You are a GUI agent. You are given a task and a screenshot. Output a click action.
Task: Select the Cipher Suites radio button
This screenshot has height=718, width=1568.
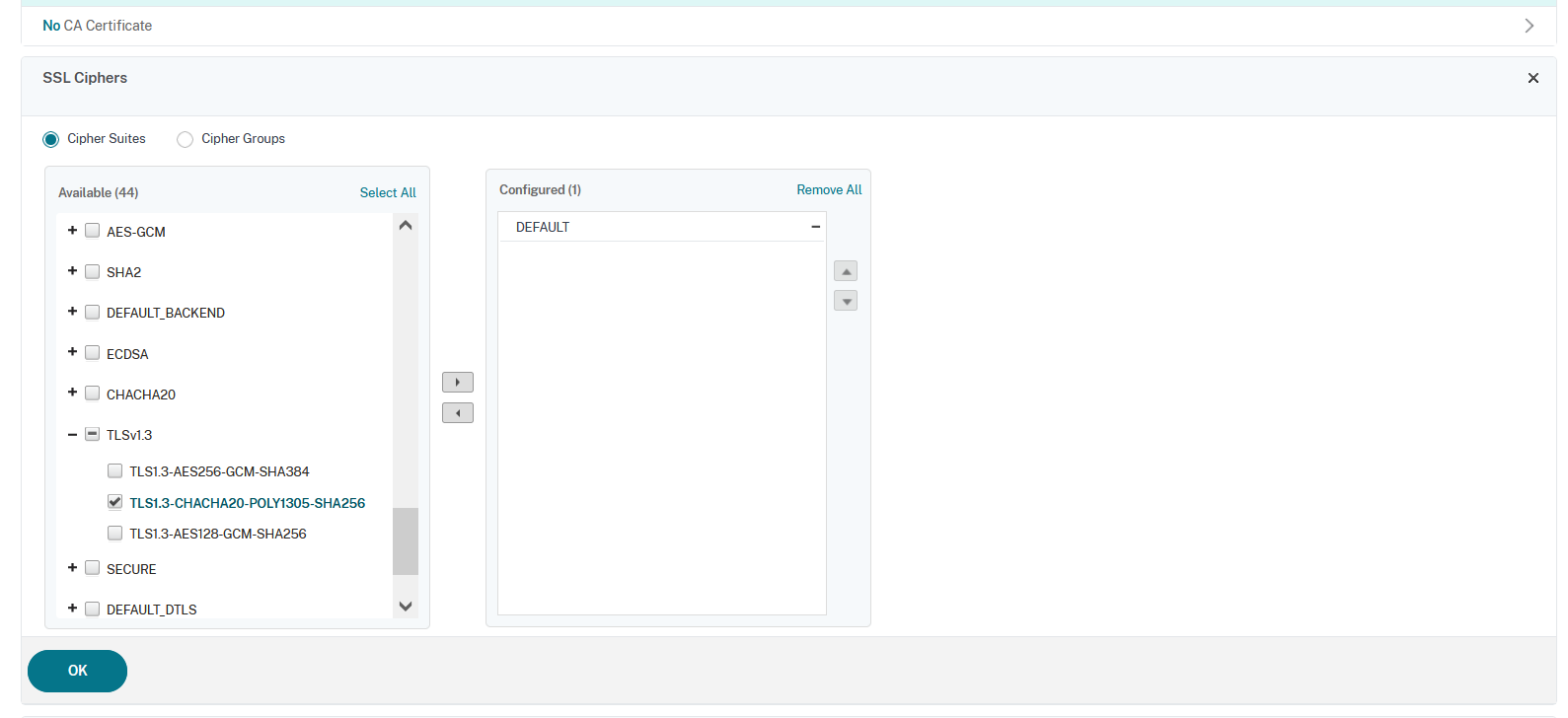(51, 139)
